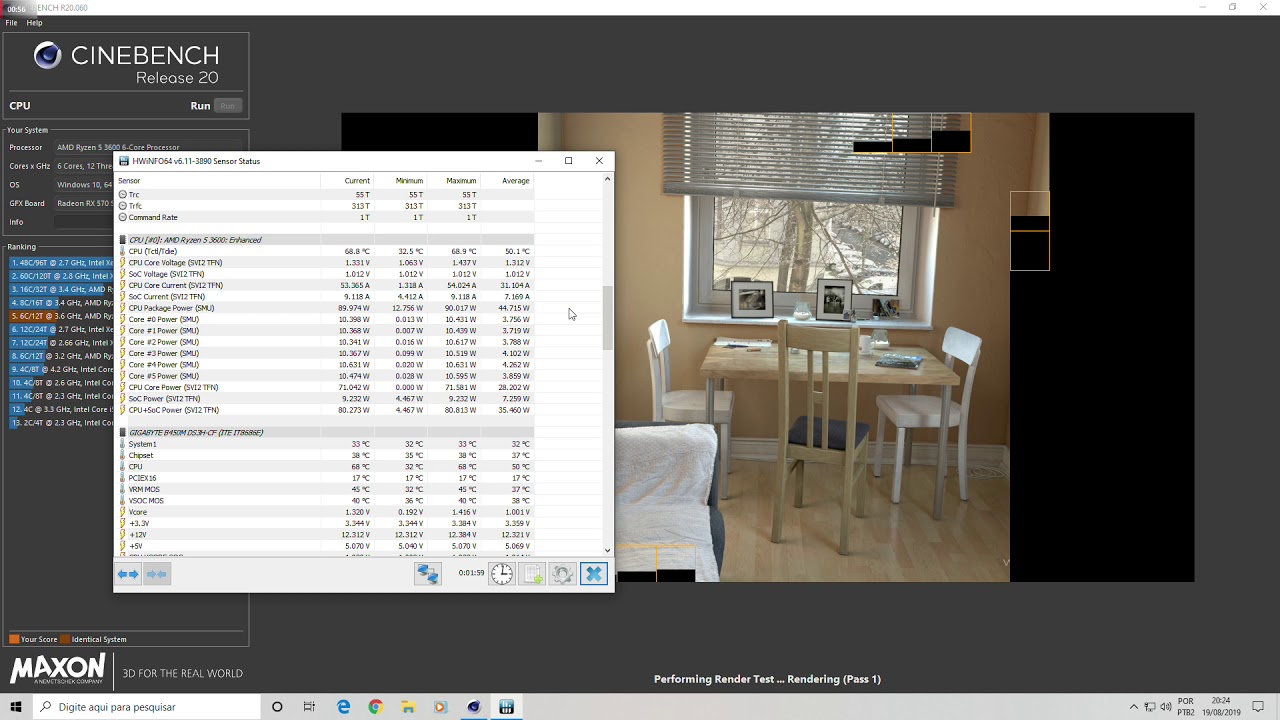
Task: Click the CPU Run button in Cinebench
Action: (228, 106)
